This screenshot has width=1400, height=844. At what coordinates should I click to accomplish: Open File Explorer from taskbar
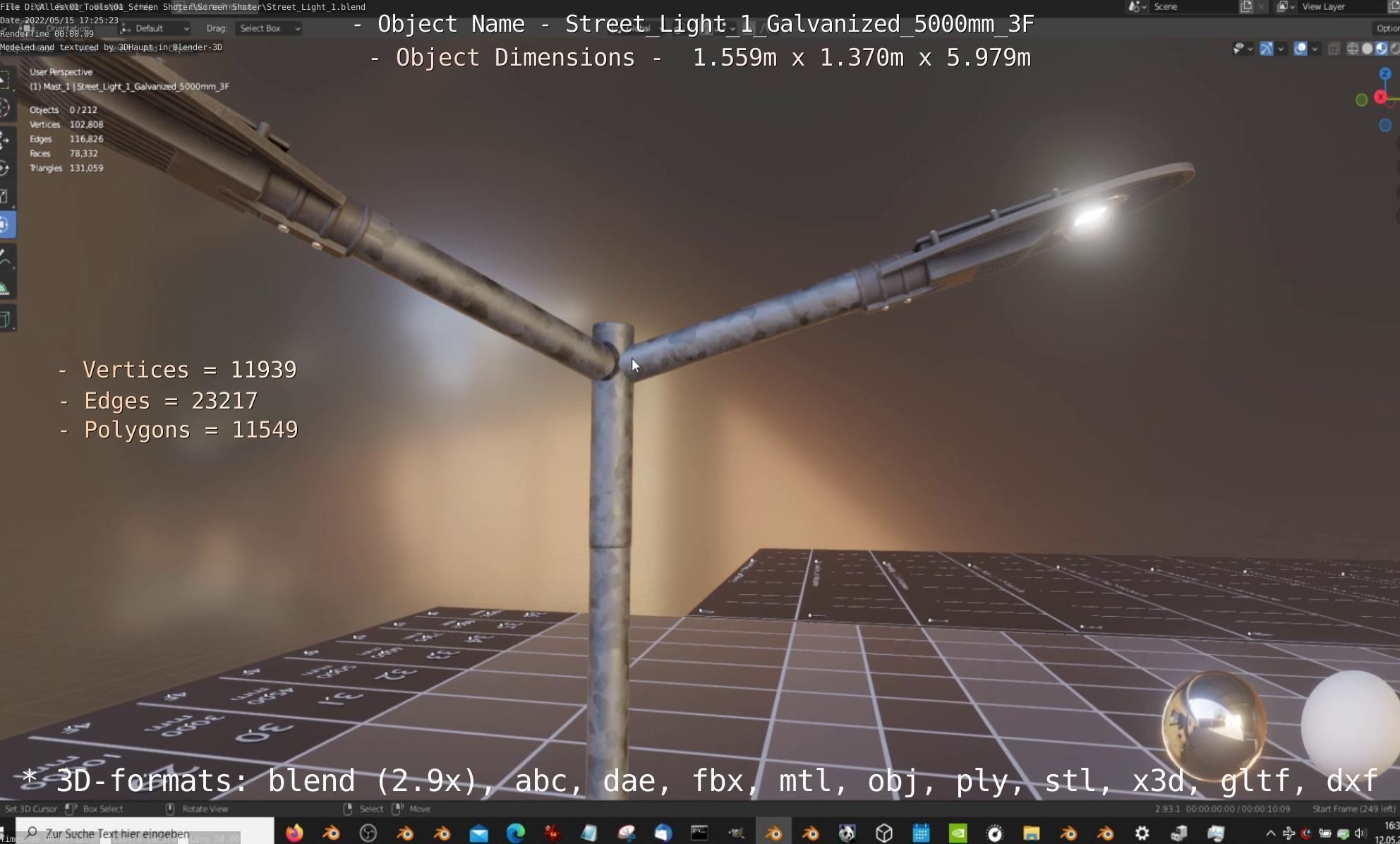point(1031,833)
